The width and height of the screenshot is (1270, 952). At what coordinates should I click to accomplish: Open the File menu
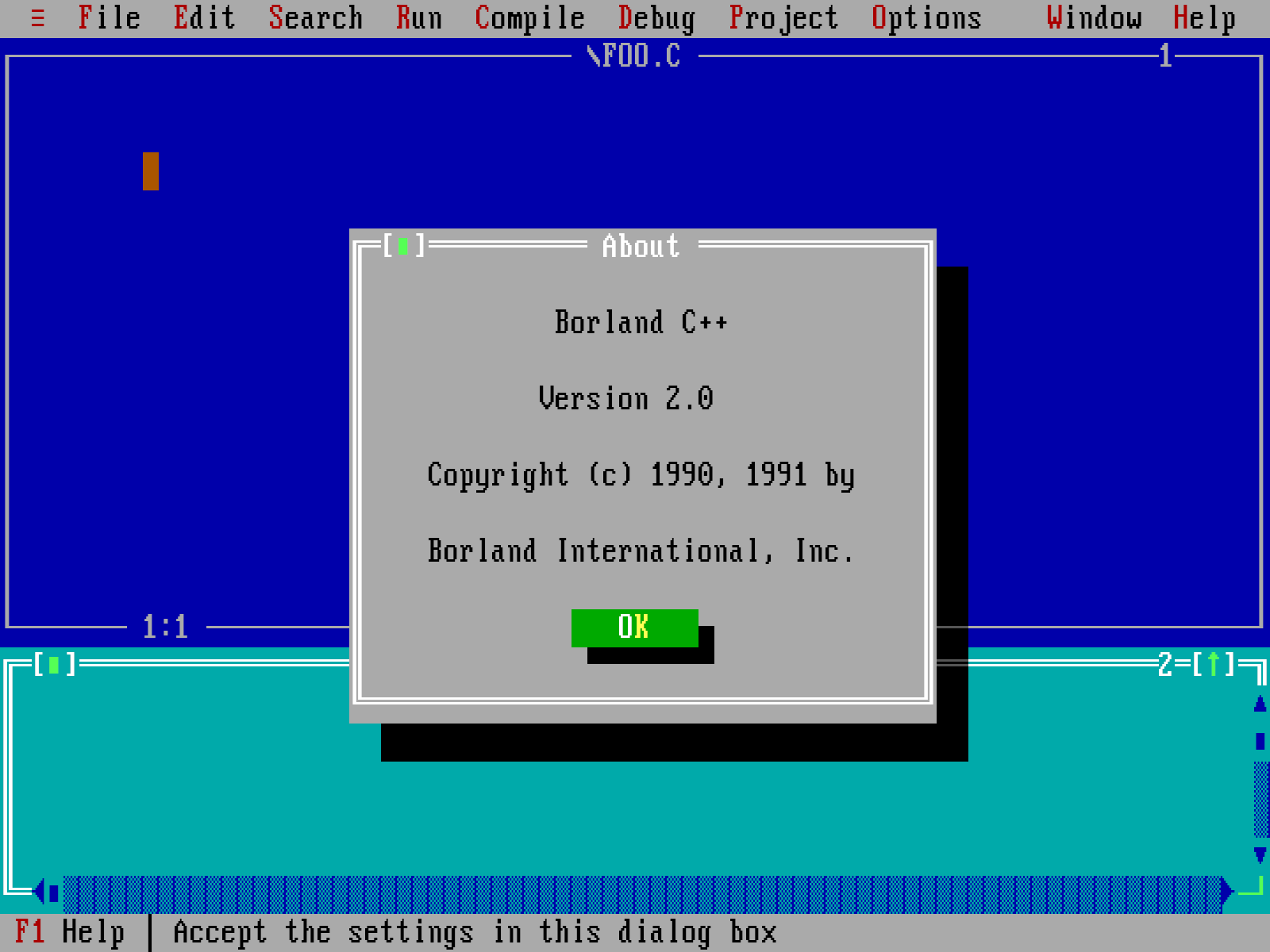[109, 17]
